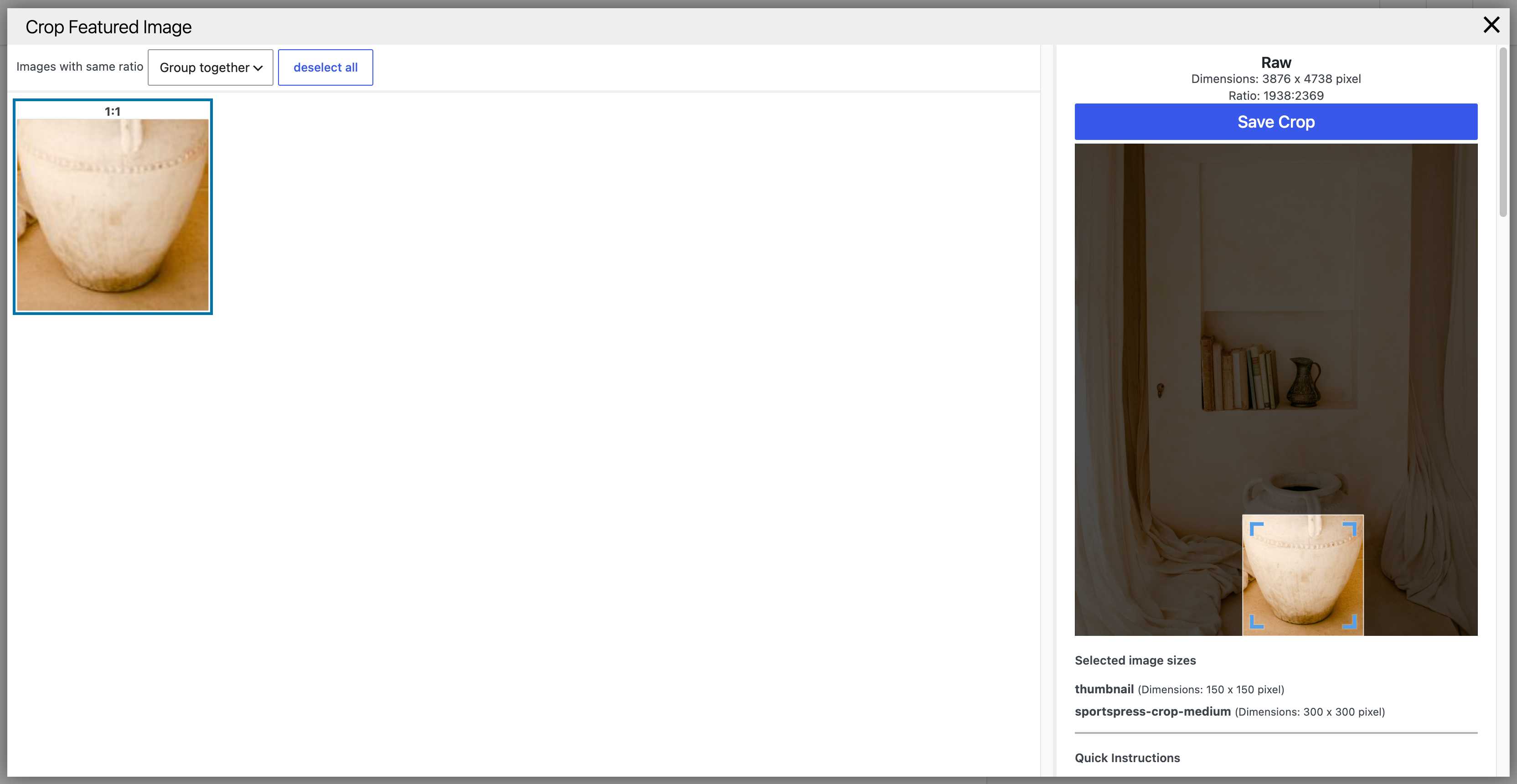Click the Images with same ratio label
This screenshot has height=784, width=1517.
[79, 67]
